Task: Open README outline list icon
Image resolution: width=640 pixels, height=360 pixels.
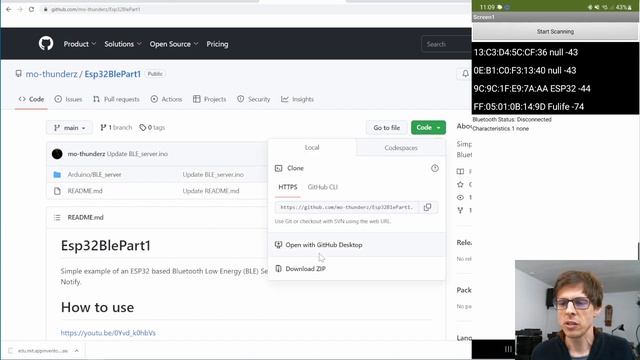Action: pyautogui.click(x=57, y=218)
